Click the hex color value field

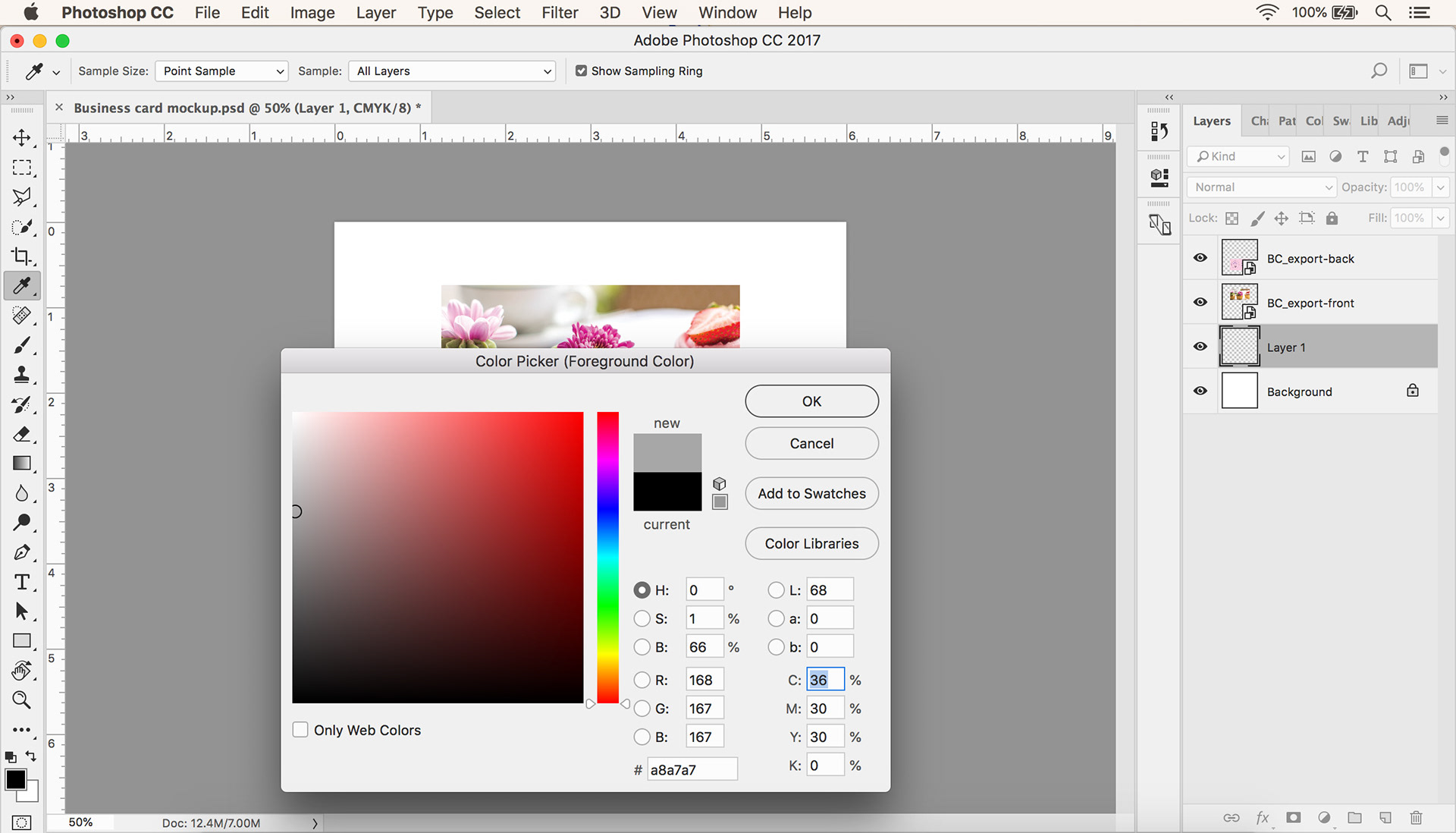(x=692, y=769)
